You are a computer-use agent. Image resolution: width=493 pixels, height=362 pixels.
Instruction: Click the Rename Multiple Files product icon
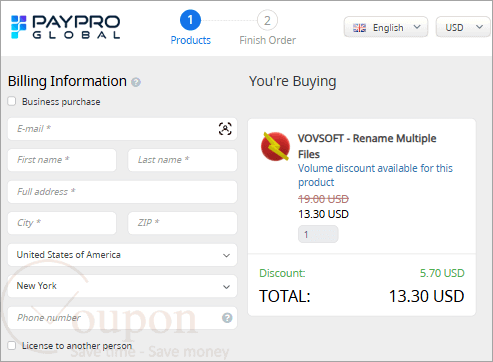(275, 146)
